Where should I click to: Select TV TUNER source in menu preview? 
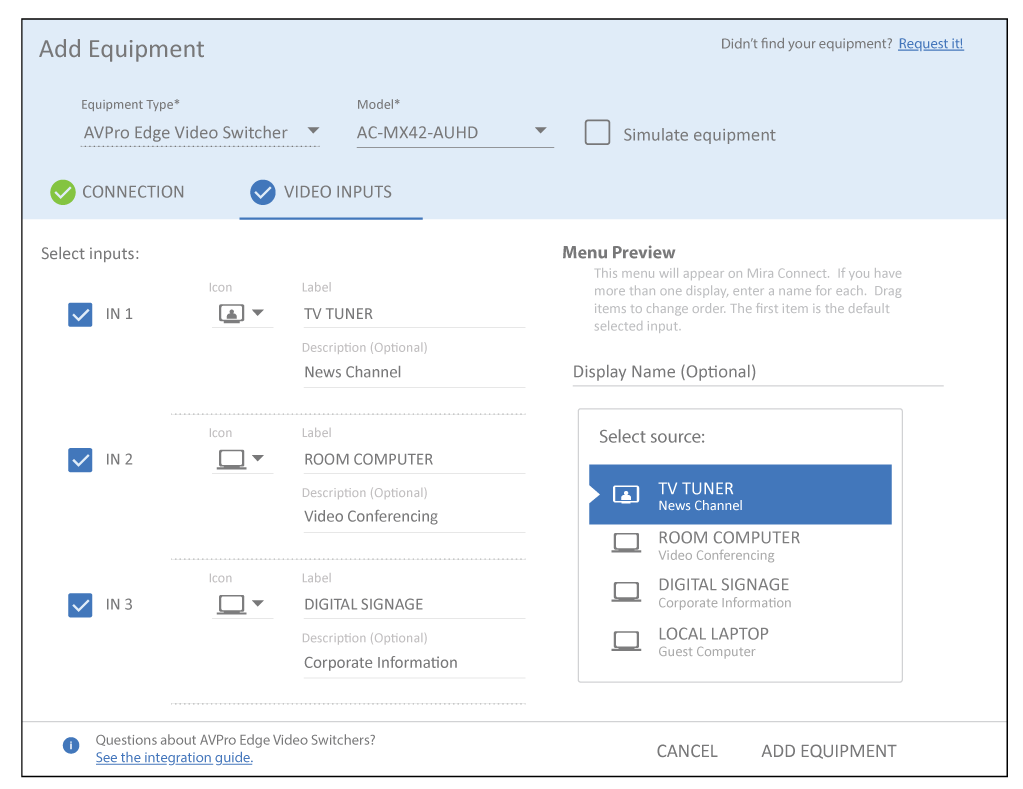click(x=740, y=495)
